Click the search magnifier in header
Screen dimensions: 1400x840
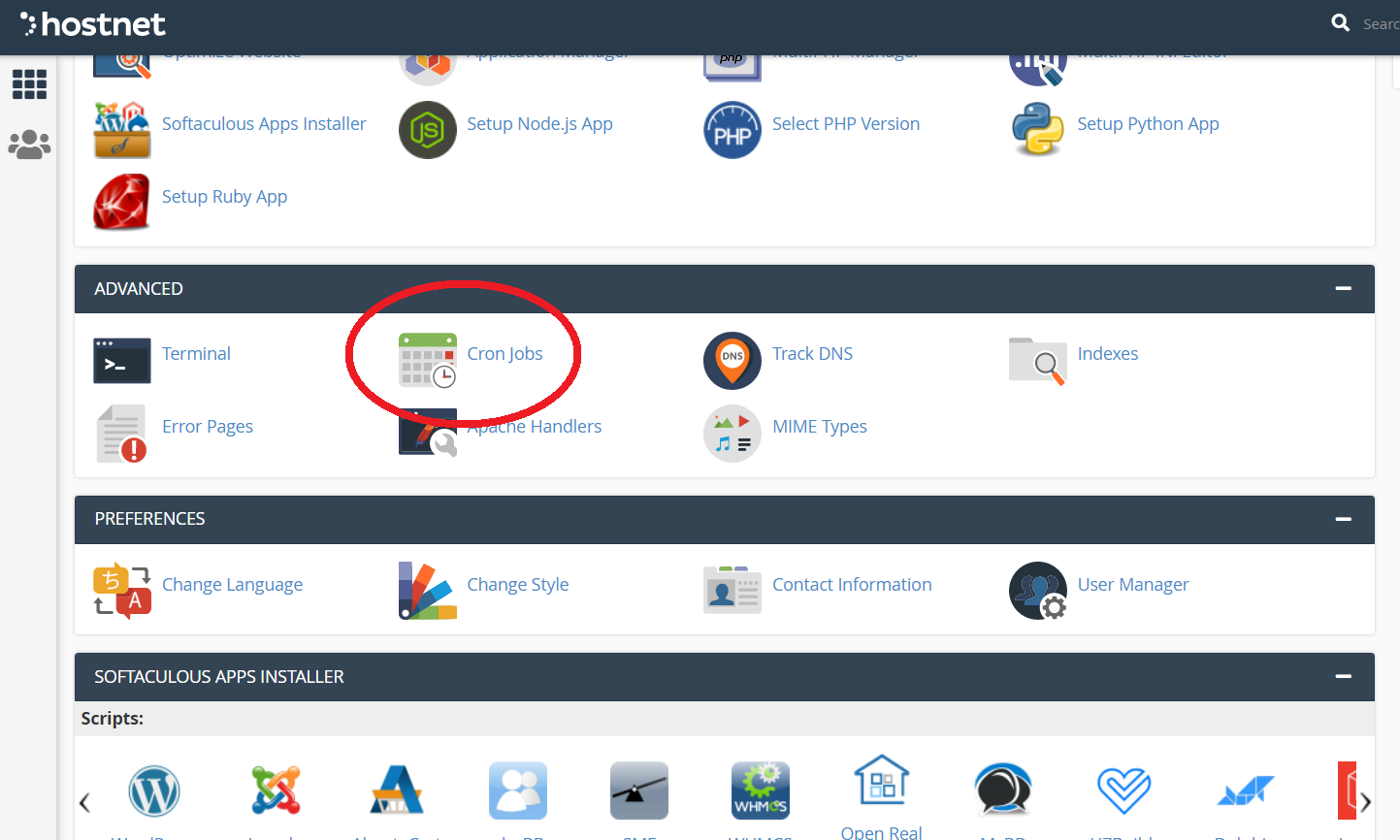click(1341, 23)
